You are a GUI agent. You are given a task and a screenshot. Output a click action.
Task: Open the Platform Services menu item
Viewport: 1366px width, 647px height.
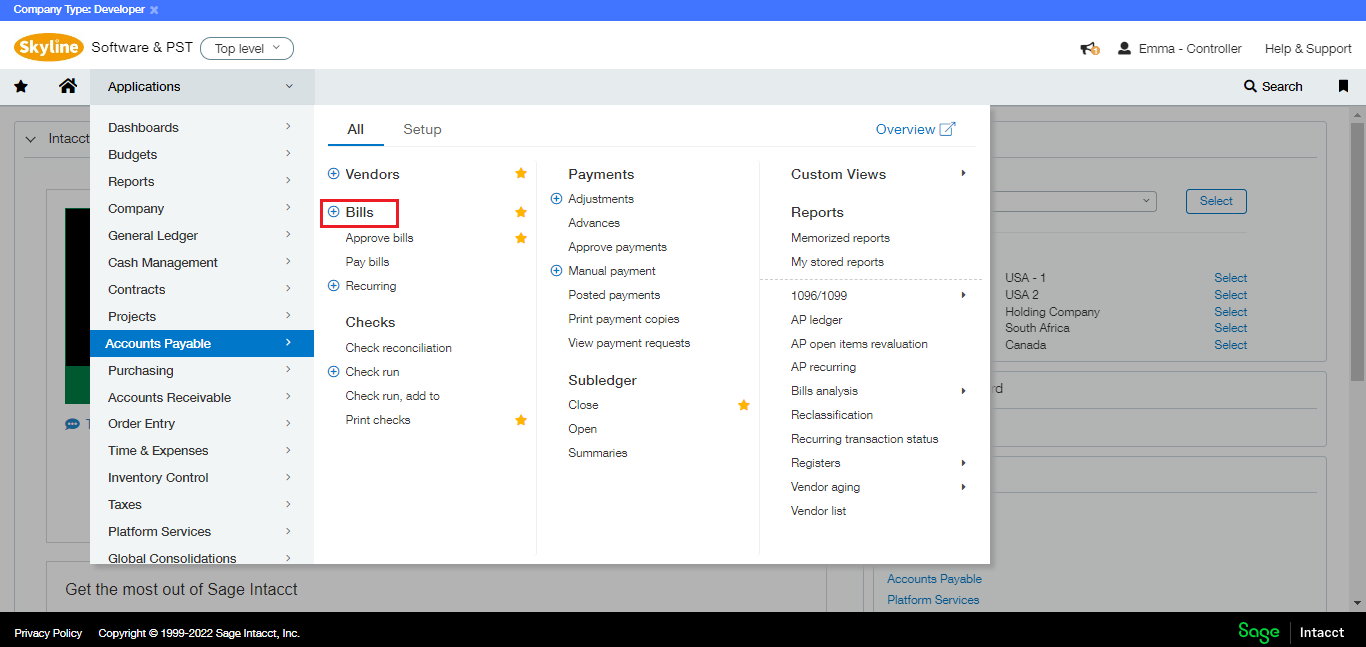[x=202, y=531]
